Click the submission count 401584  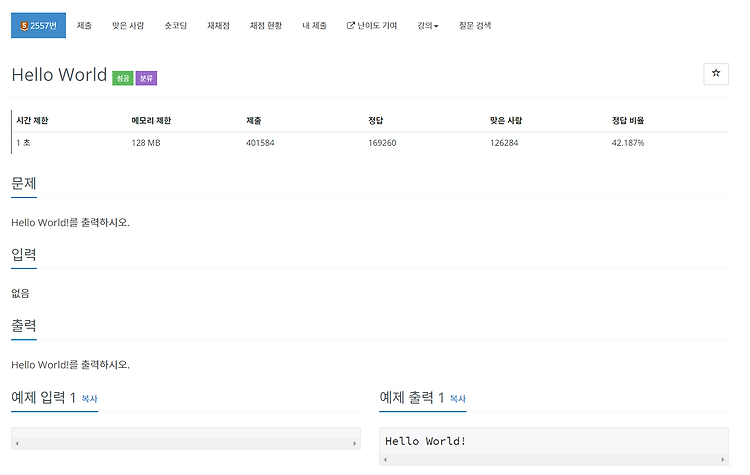pyautogui.click(x=260, y=143)
